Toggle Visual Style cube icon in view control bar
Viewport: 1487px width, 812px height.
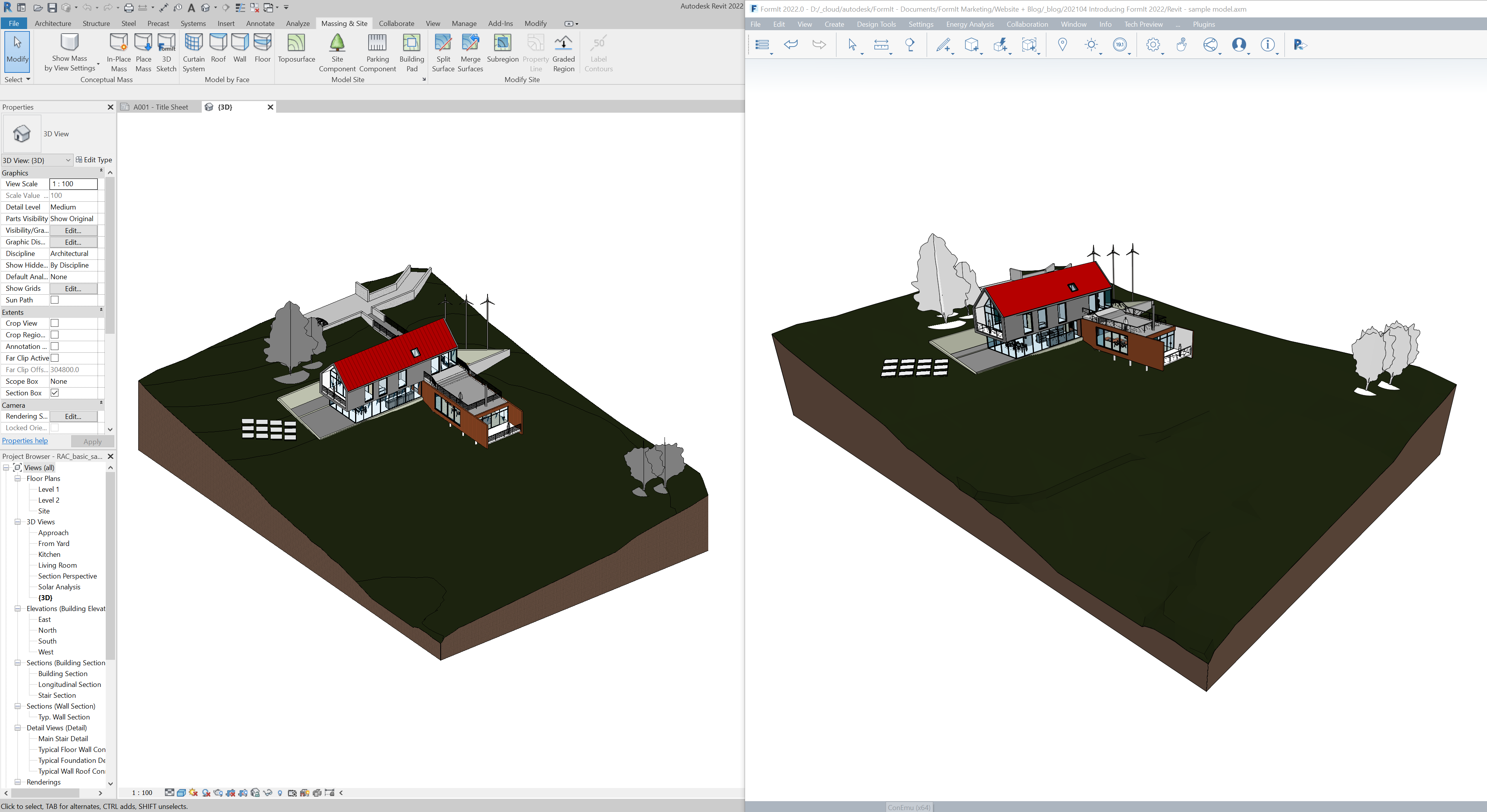[181, 792]
